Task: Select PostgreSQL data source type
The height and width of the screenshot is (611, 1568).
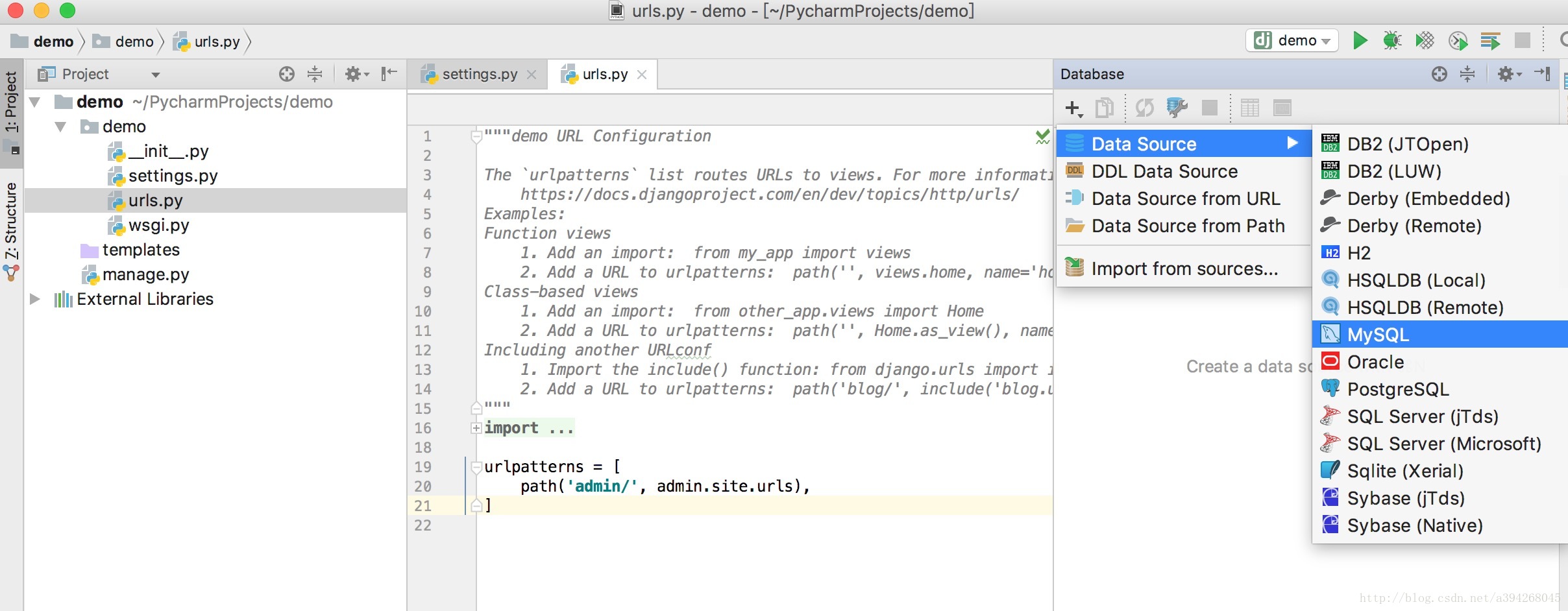Action: pos(1440,389)
